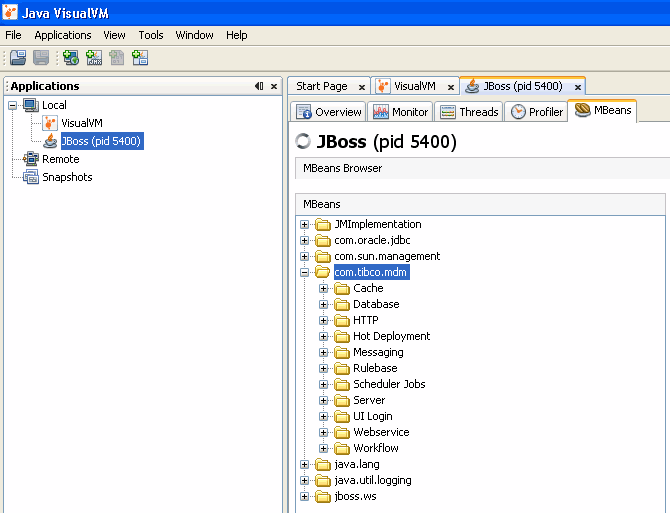Image resolution: width=670 pixels, height=513 pixels.
Task: Select the Webservice tree label
Action: click(381, 432)
